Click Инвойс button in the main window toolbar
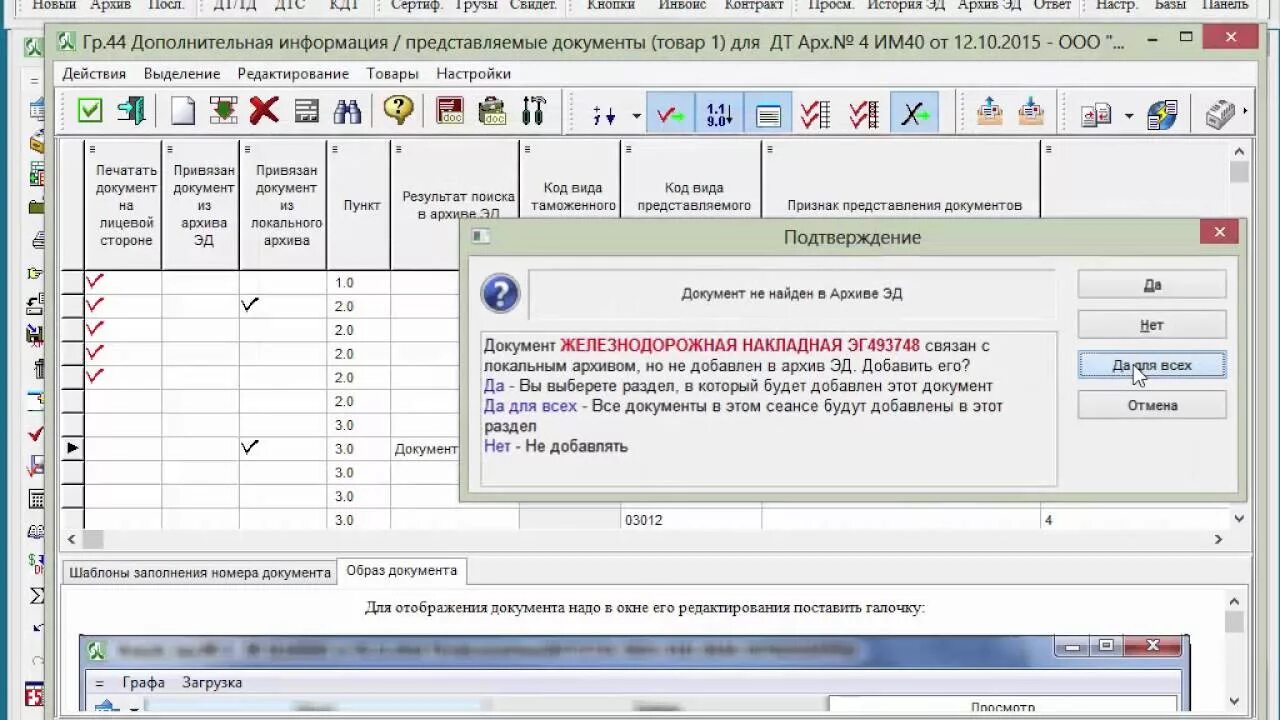The height and width of the screenshot is (720, 1280). coord(682,6)
